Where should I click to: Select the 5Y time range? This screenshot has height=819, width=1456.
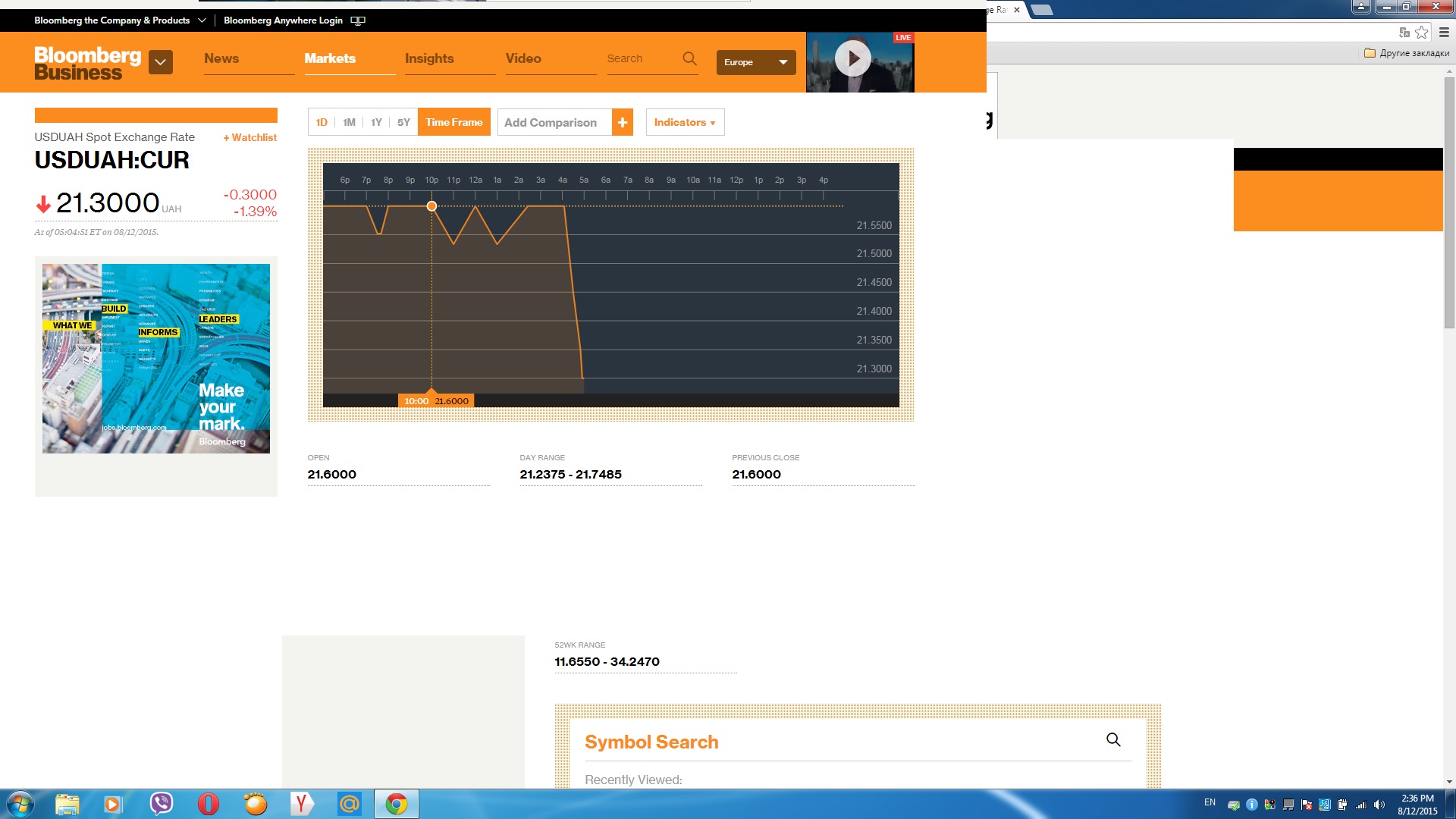pos(403,122)
